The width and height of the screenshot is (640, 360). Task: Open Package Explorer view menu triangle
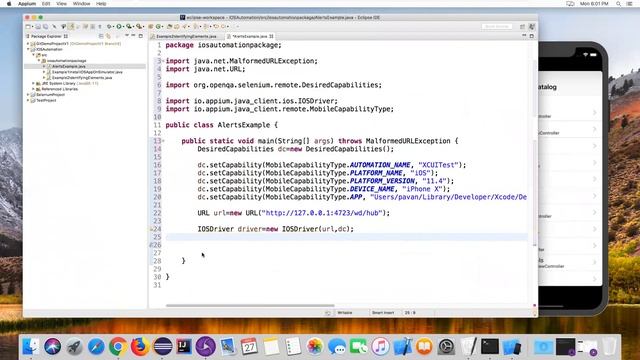click(127, 36)
